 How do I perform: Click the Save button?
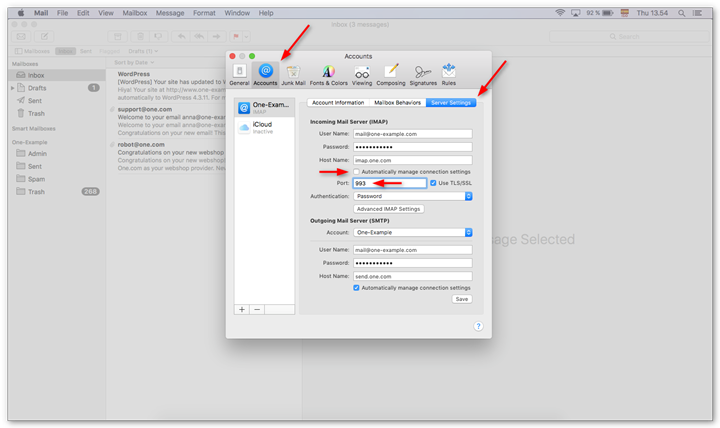(x=462, y=299)
